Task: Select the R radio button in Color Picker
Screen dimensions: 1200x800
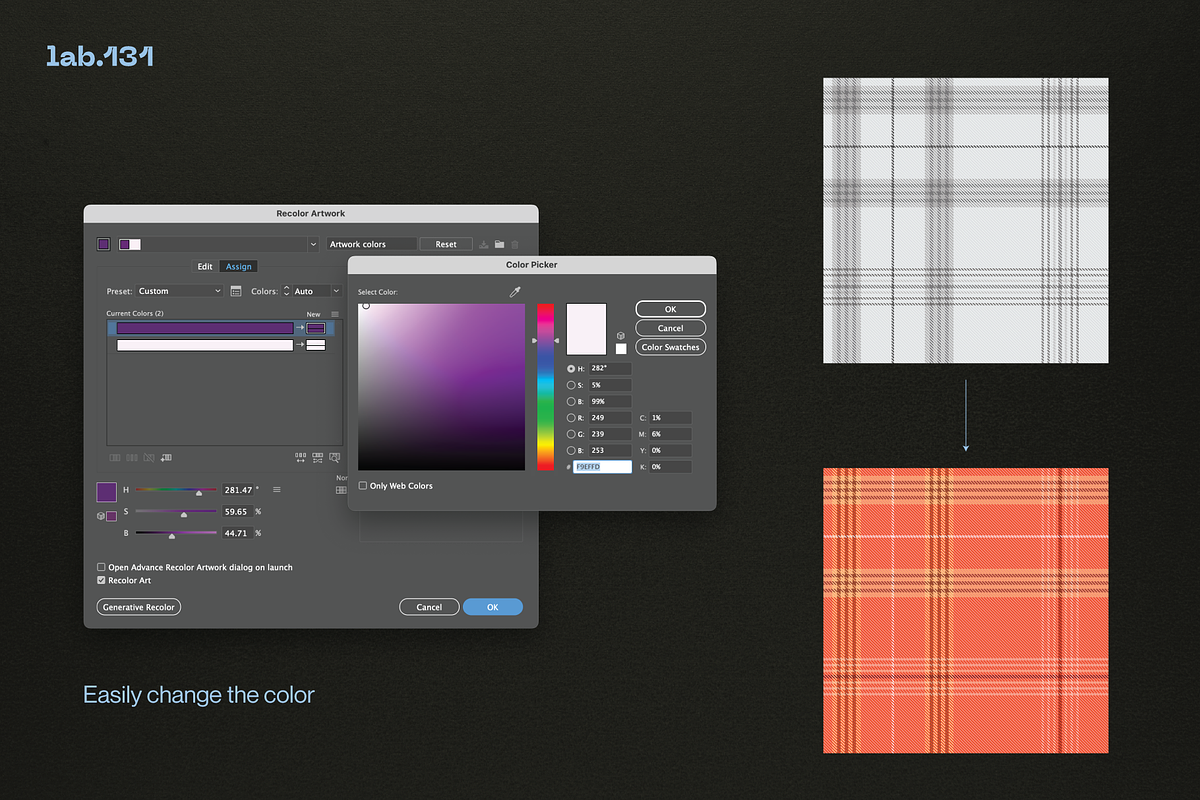Action: tap(571, 418)
